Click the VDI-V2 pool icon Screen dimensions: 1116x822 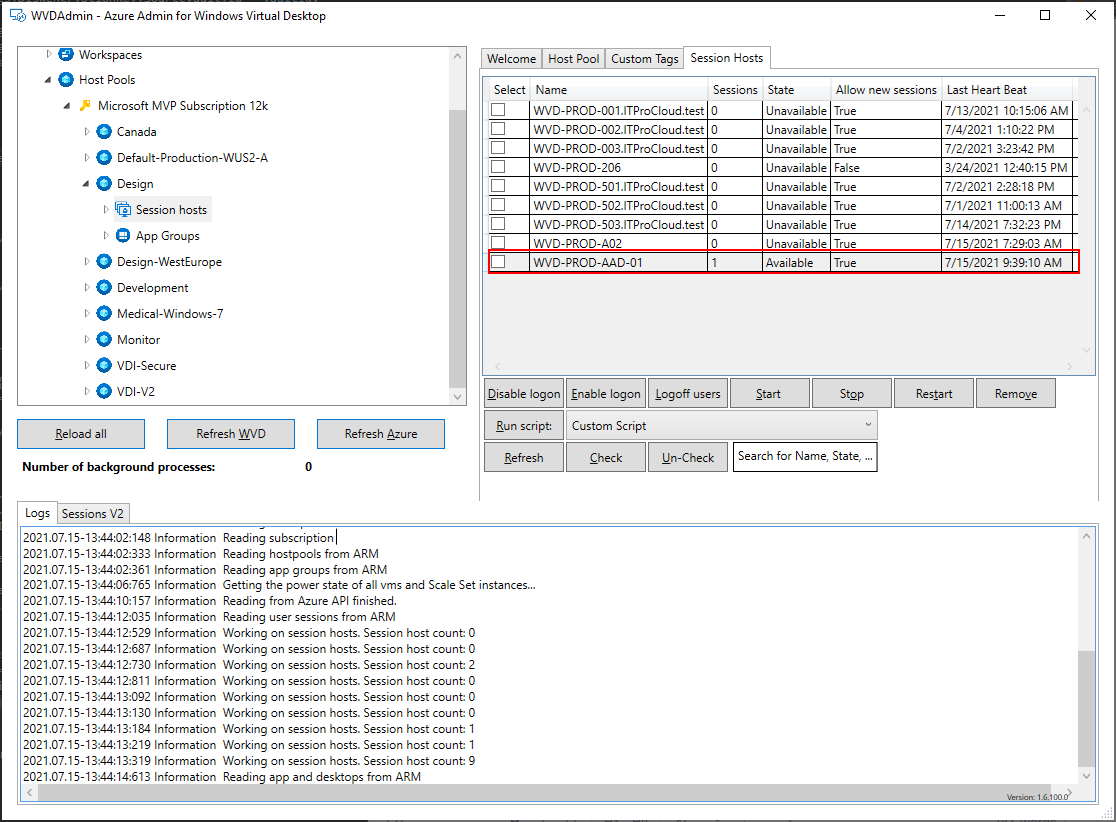point(104,391)
